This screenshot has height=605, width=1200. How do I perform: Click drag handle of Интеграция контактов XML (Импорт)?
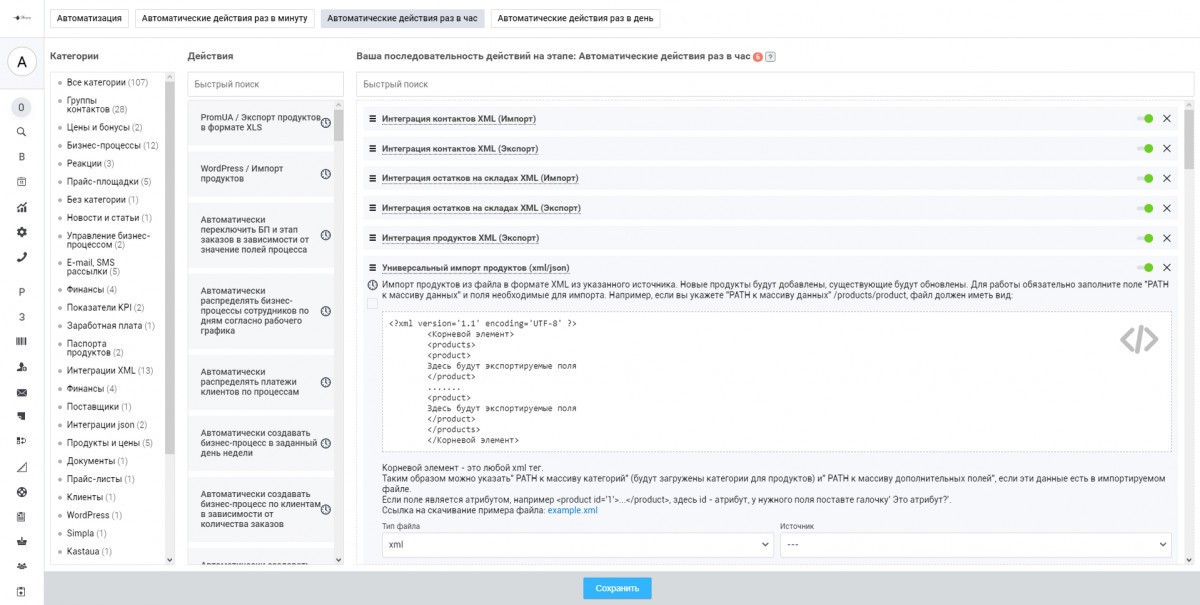(x=372, y=119)
